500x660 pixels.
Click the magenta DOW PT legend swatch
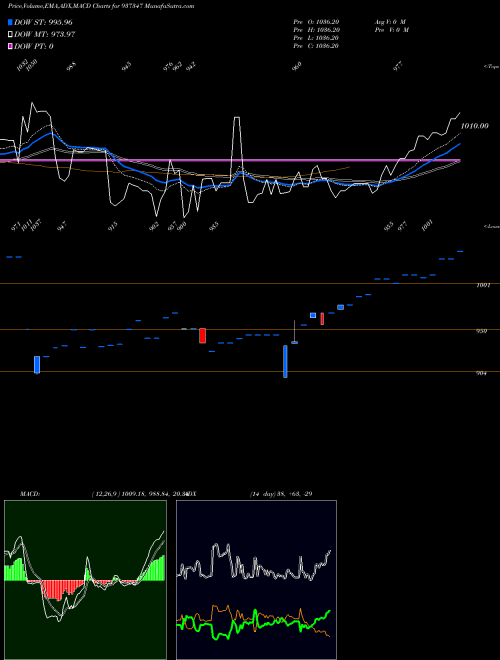tap(11, 46)
